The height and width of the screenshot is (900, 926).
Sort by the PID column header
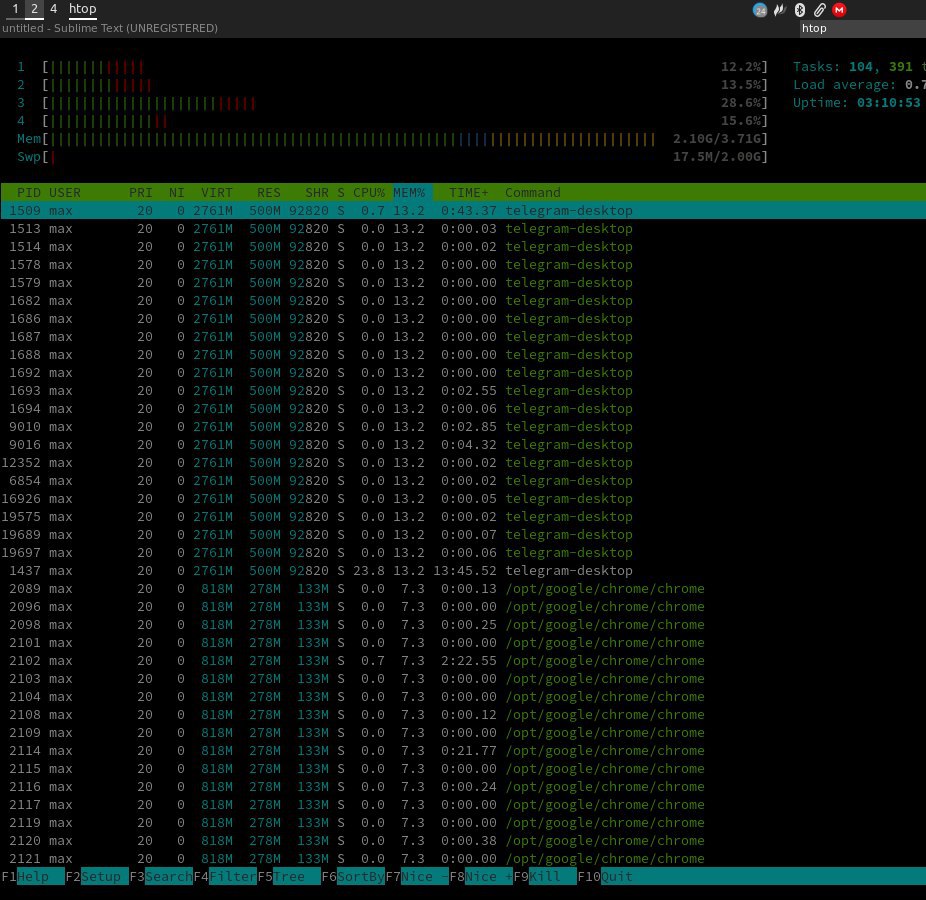28,193
